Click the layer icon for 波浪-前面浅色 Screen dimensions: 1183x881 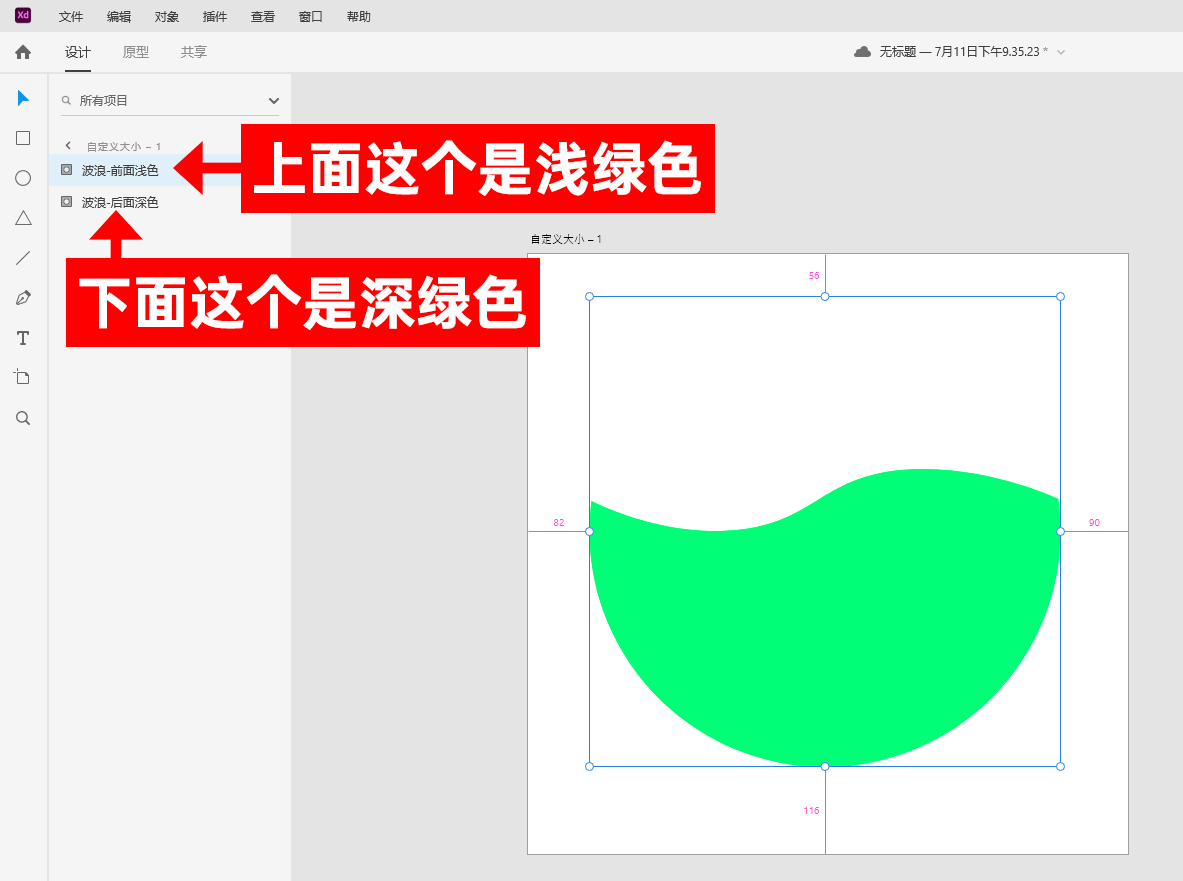[66, 170]
